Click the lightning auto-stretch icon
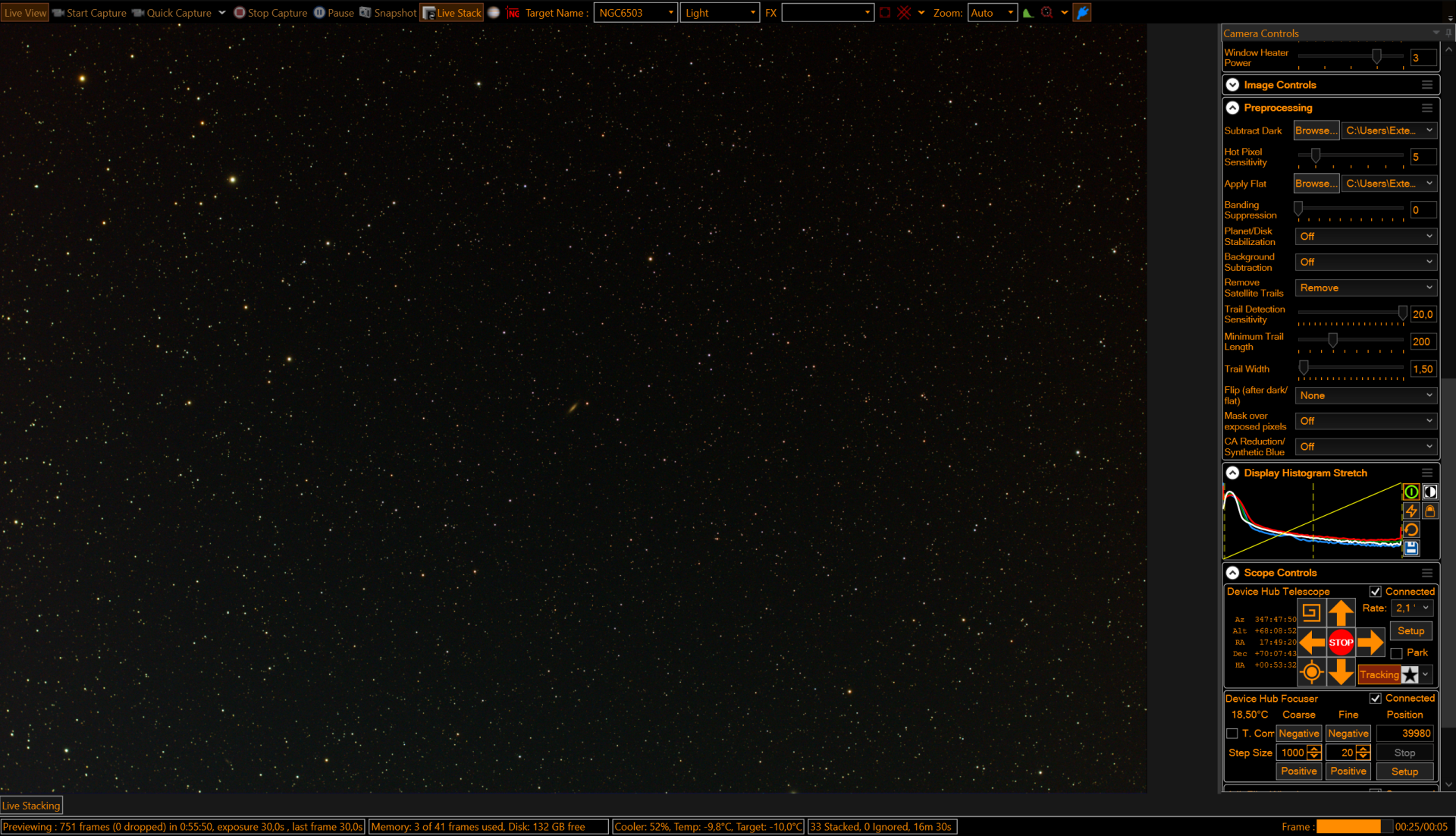This screenshot has width=1456, height=836. (x=1411, y=511)
